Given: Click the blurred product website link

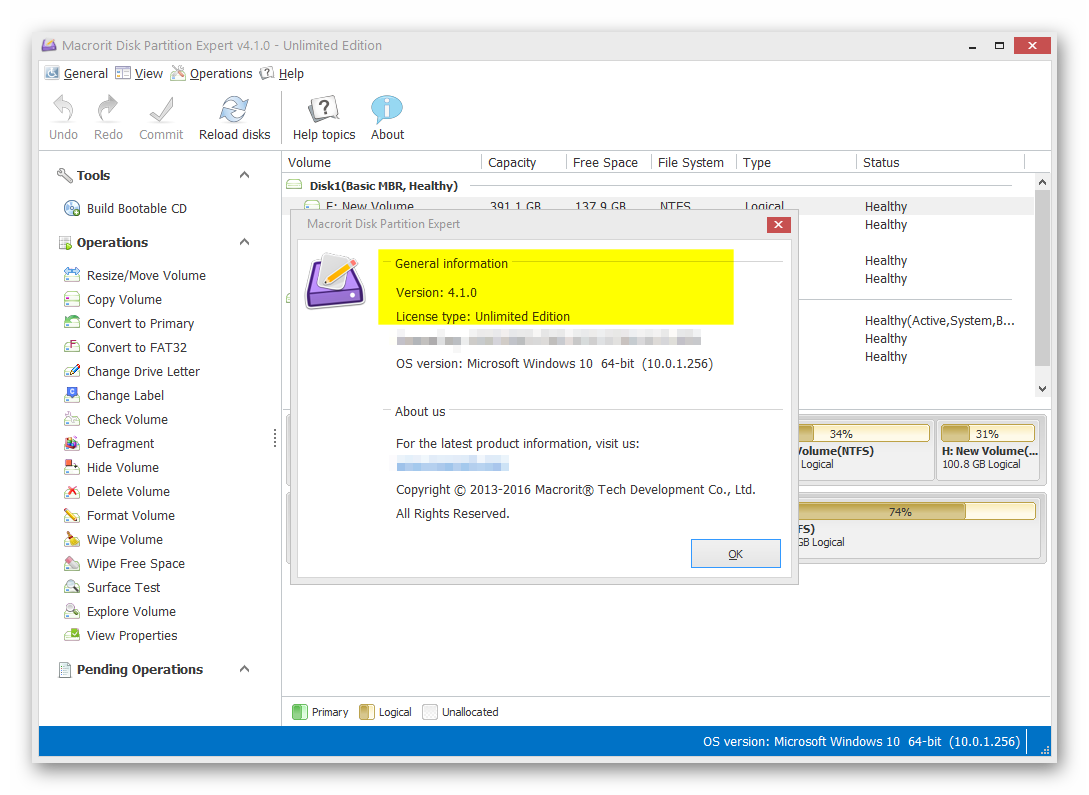Looking at the screenshot, I should coord(453,464).
